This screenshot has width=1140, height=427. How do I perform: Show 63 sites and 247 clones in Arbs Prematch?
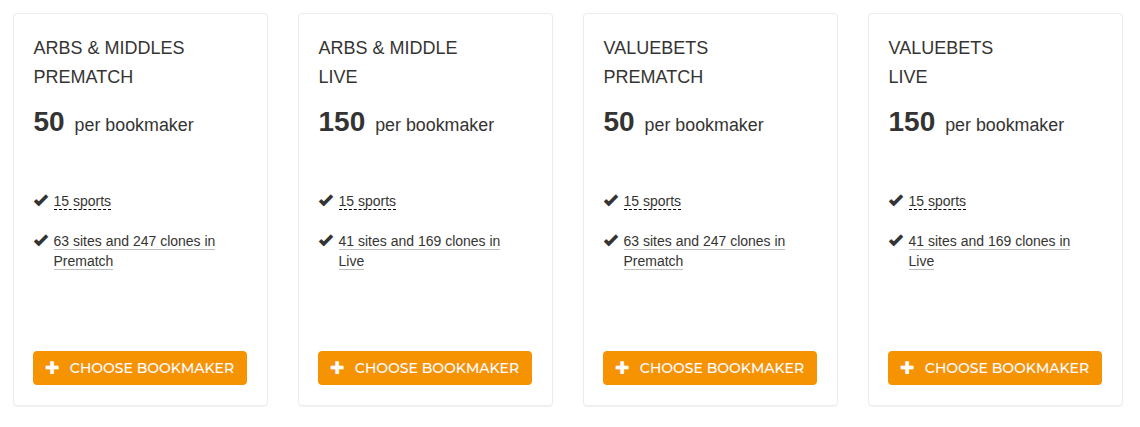pos(134,241)
